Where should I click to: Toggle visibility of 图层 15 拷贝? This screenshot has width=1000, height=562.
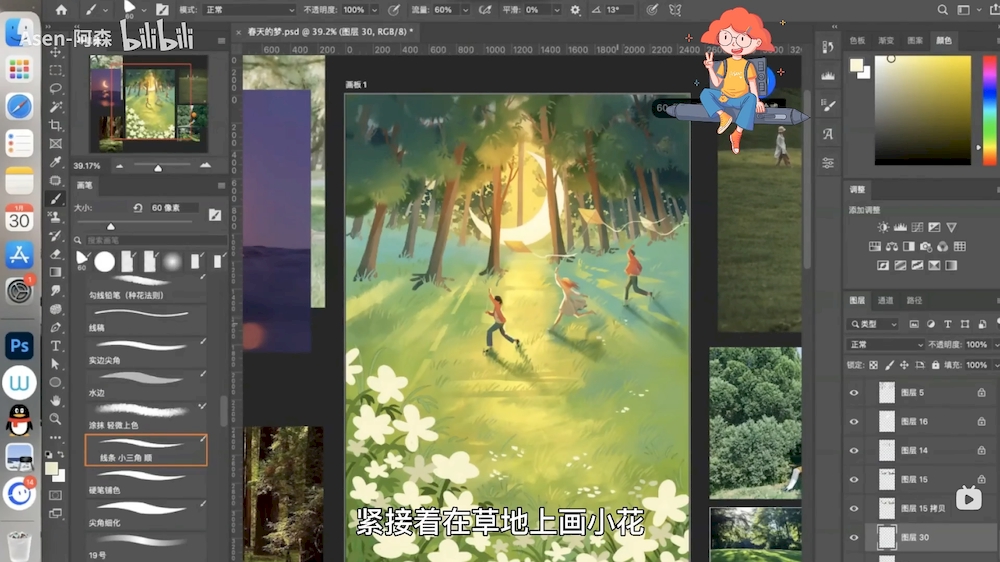(854, 508)
